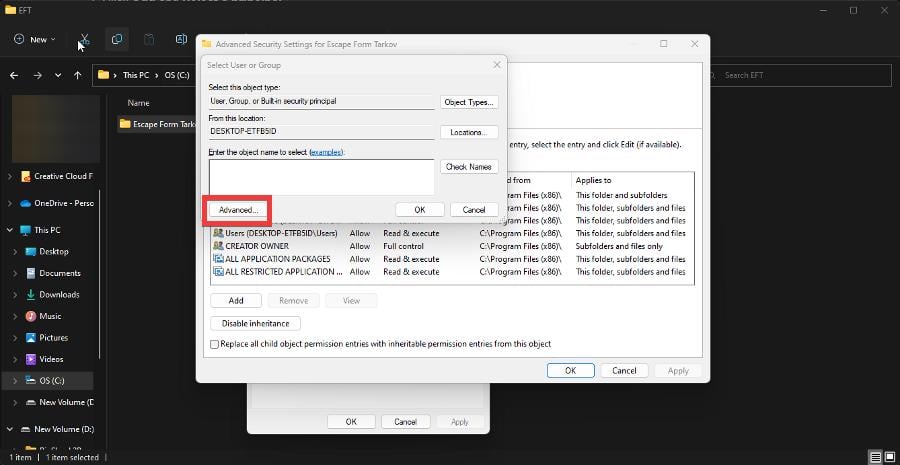Click the Search EFT box
900x465 pixels.
(x=801, y=75)
